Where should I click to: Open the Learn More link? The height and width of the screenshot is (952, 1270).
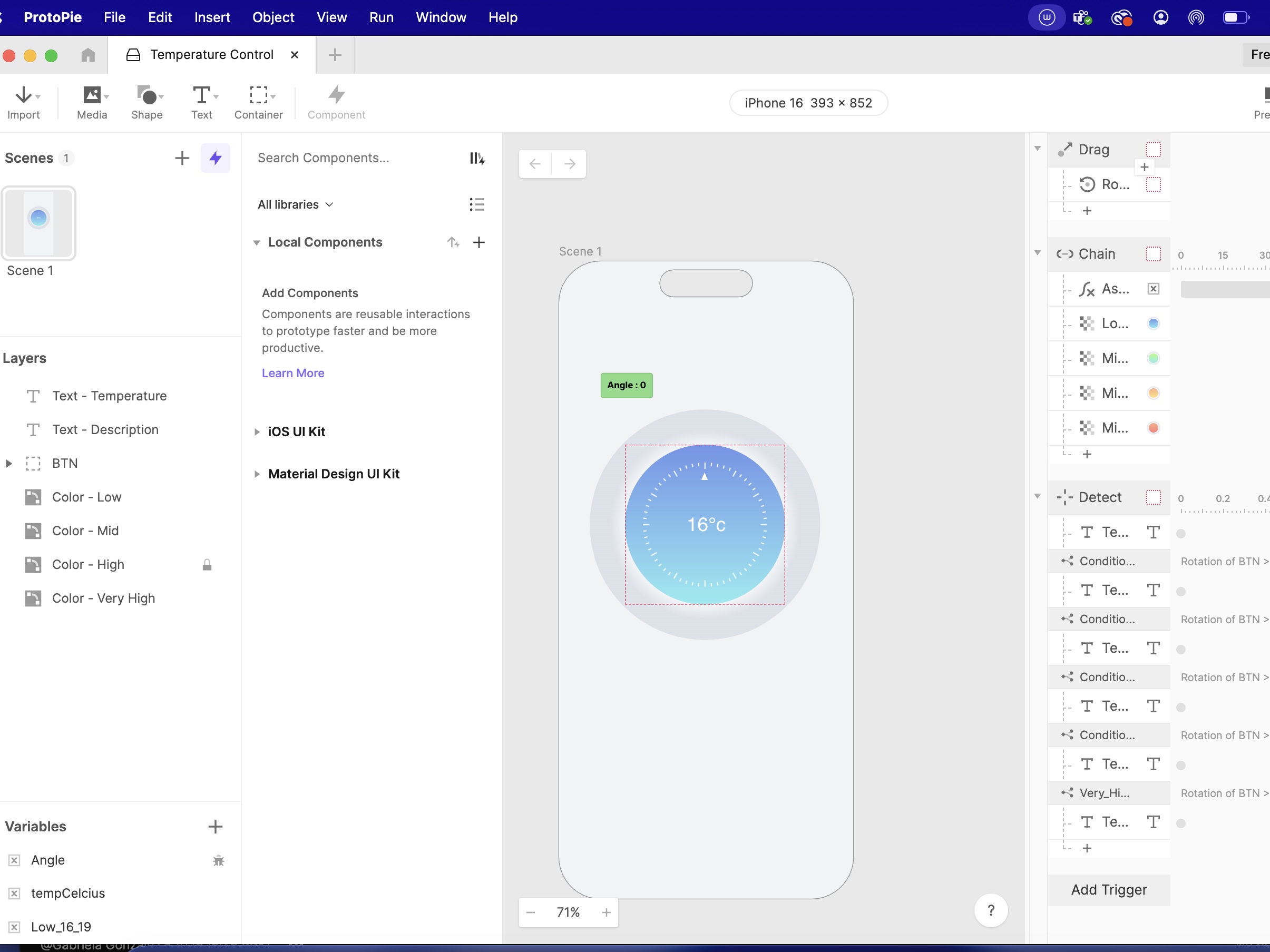[293, 373]
